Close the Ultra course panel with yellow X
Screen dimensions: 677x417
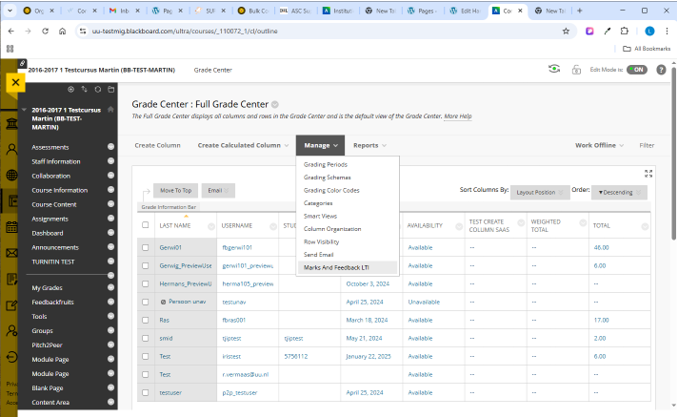(16, 82)
